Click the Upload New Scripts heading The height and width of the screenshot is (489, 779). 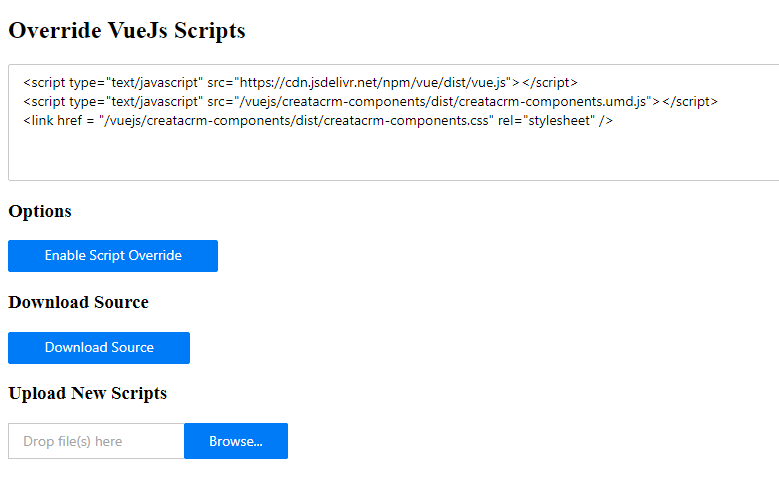87,393
